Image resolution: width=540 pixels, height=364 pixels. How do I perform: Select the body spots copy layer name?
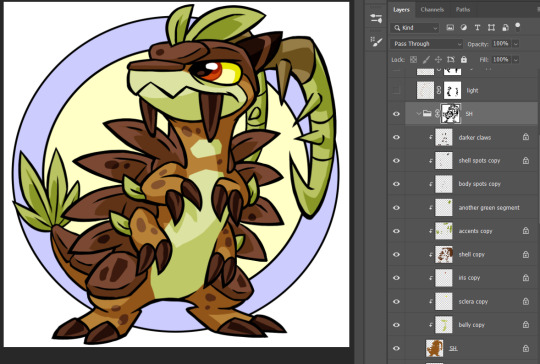coord(479,184)
